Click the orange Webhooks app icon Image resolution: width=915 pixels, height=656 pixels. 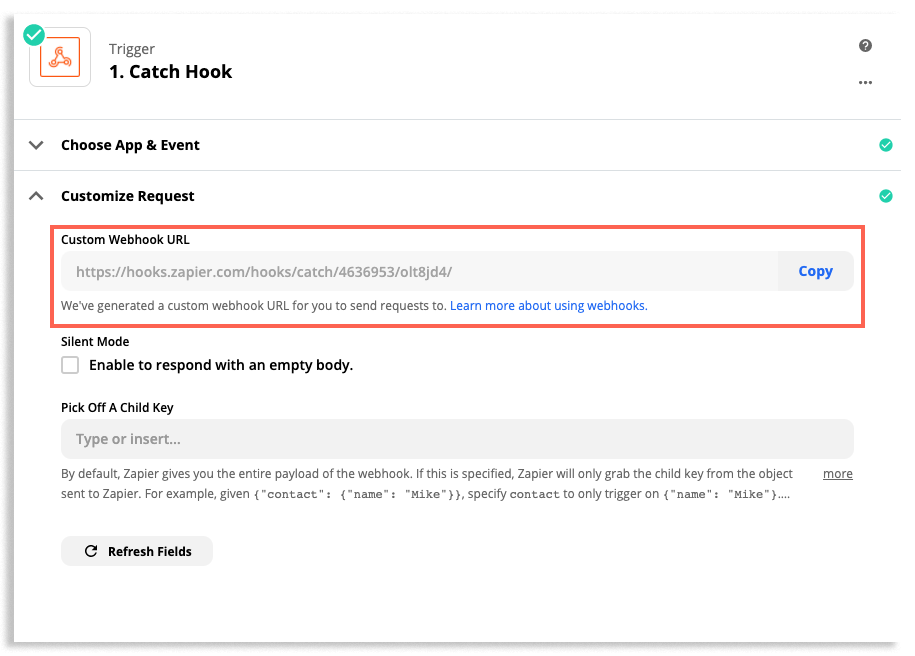59,59
